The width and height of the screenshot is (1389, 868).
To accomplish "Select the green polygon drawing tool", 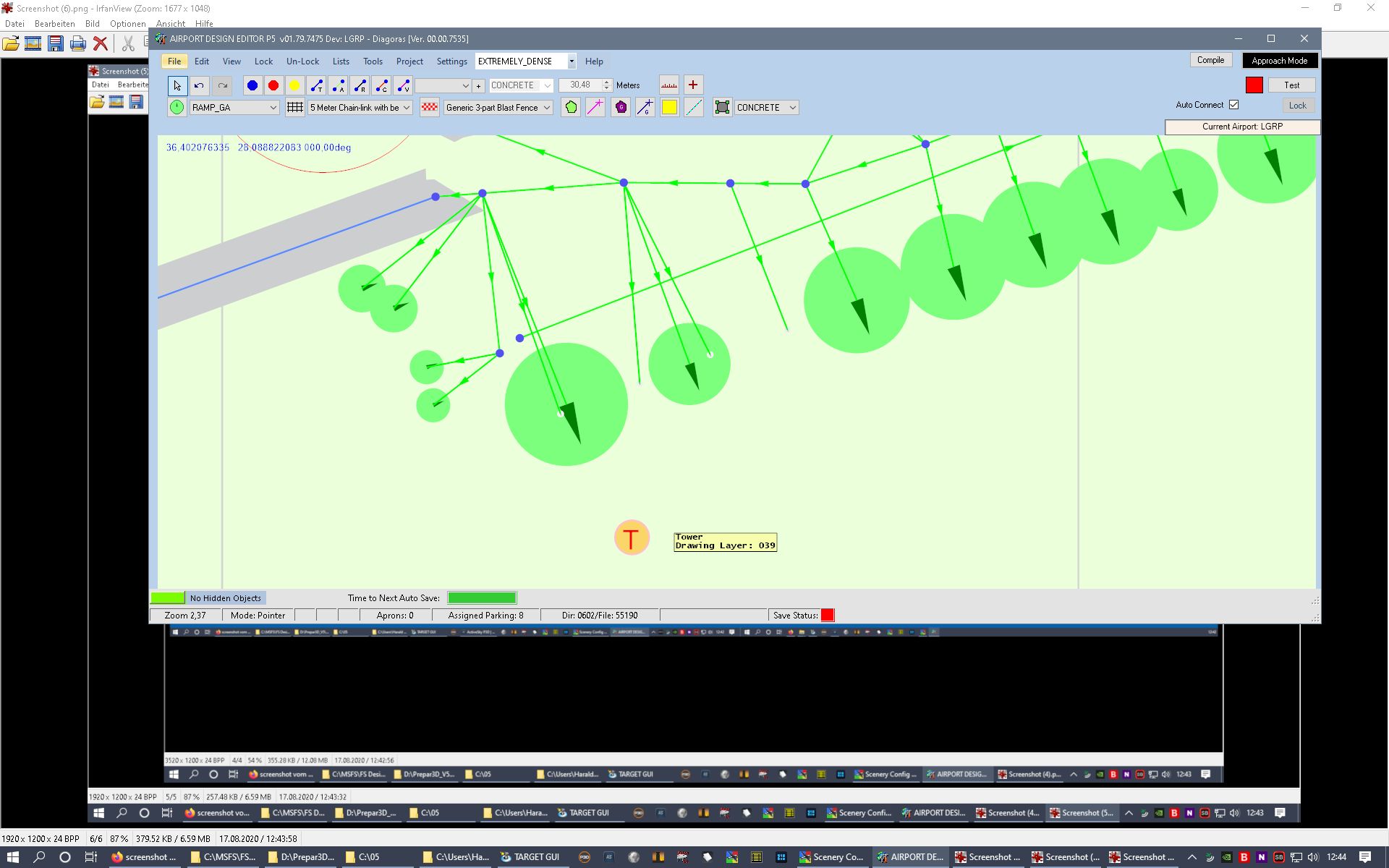I will click(x=571, y=108).
